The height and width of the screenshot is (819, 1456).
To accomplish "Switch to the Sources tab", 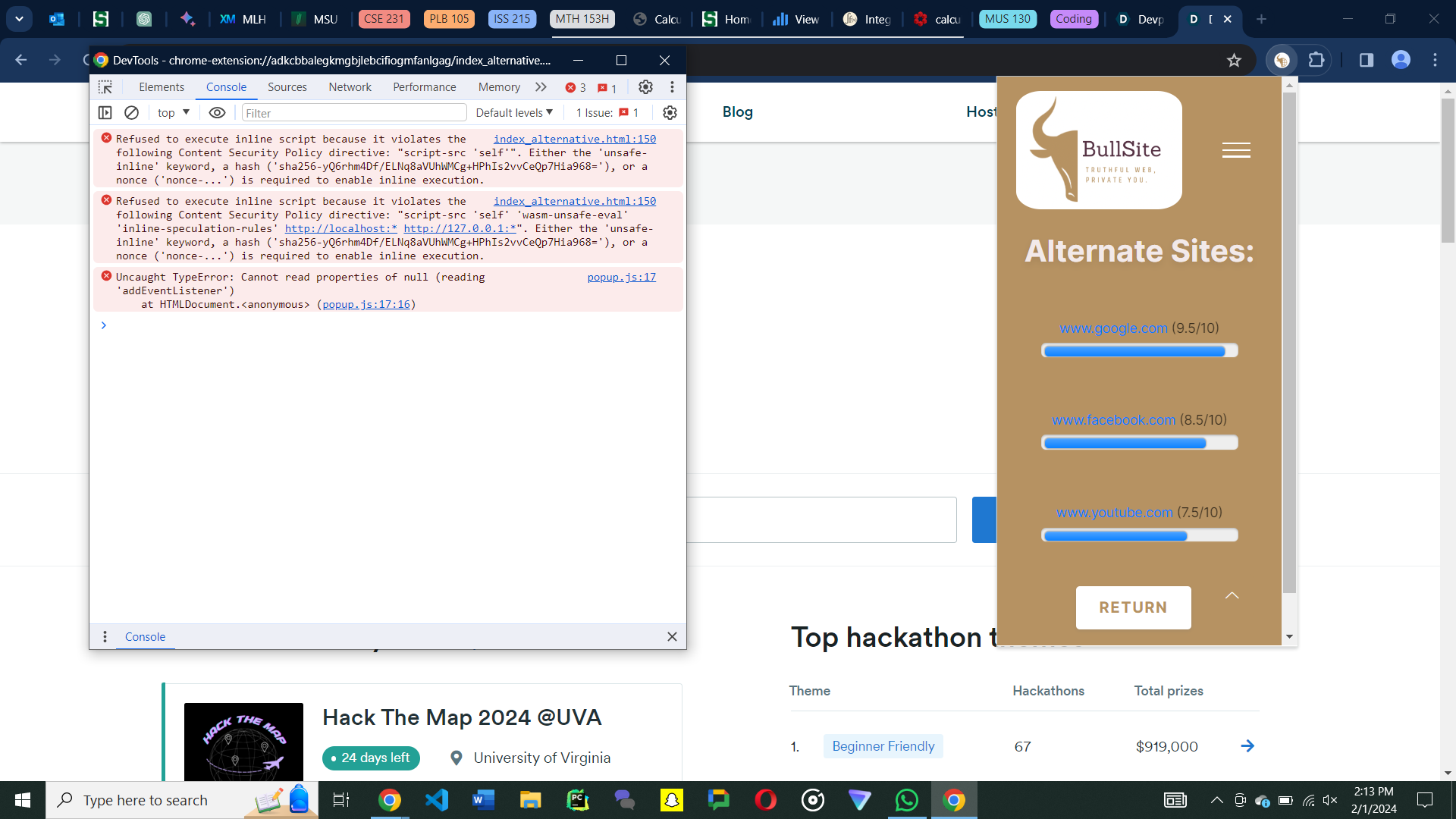I will (x=287, y=87).
